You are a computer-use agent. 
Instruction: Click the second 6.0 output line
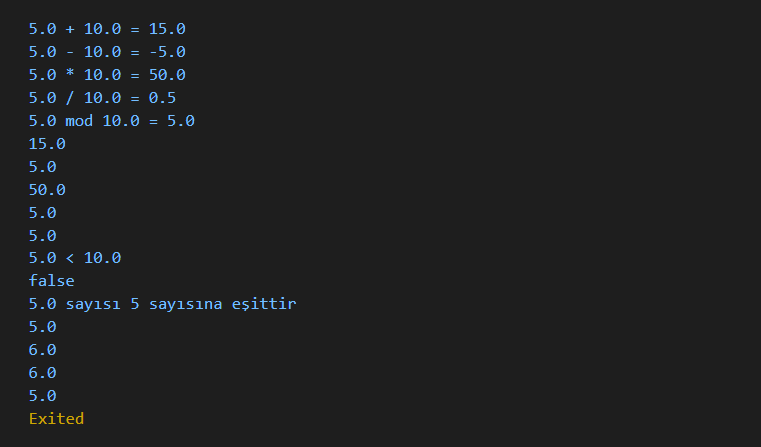[x=42, y=373]
